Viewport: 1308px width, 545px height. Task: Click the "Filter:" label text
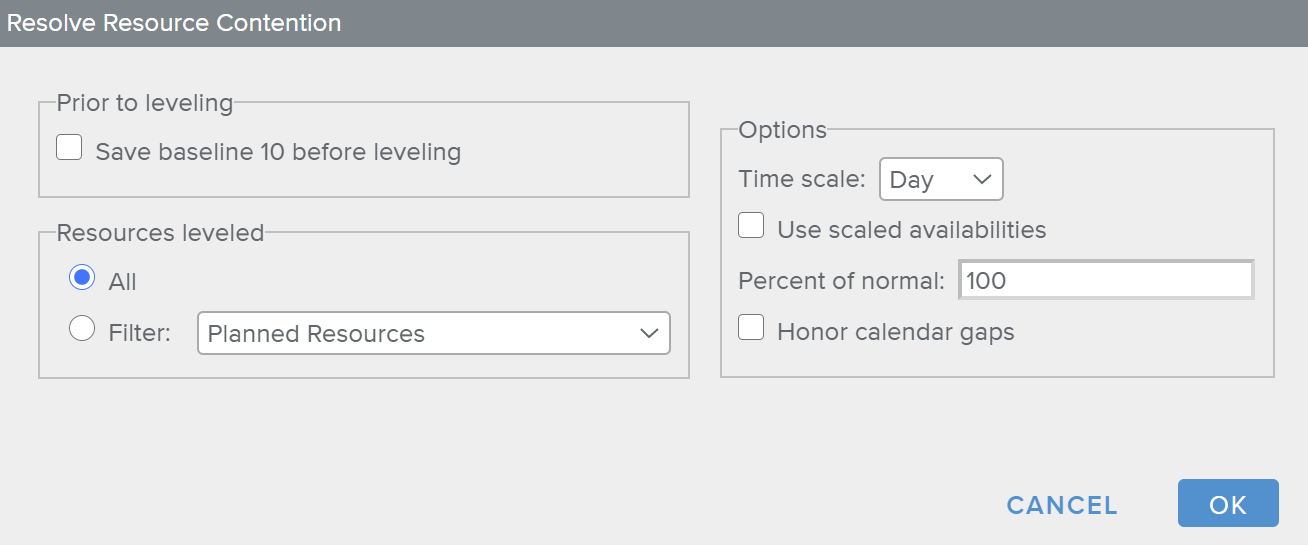coord(140,333)
